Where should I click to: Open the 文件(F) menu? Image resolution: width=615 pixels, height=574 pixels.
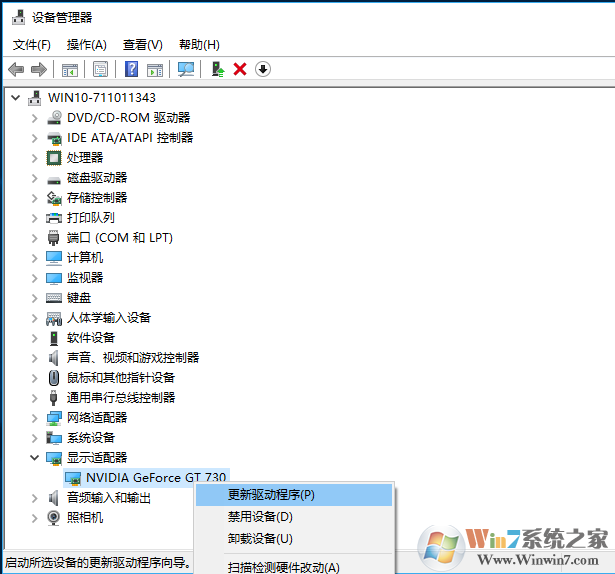pos(32,45)
